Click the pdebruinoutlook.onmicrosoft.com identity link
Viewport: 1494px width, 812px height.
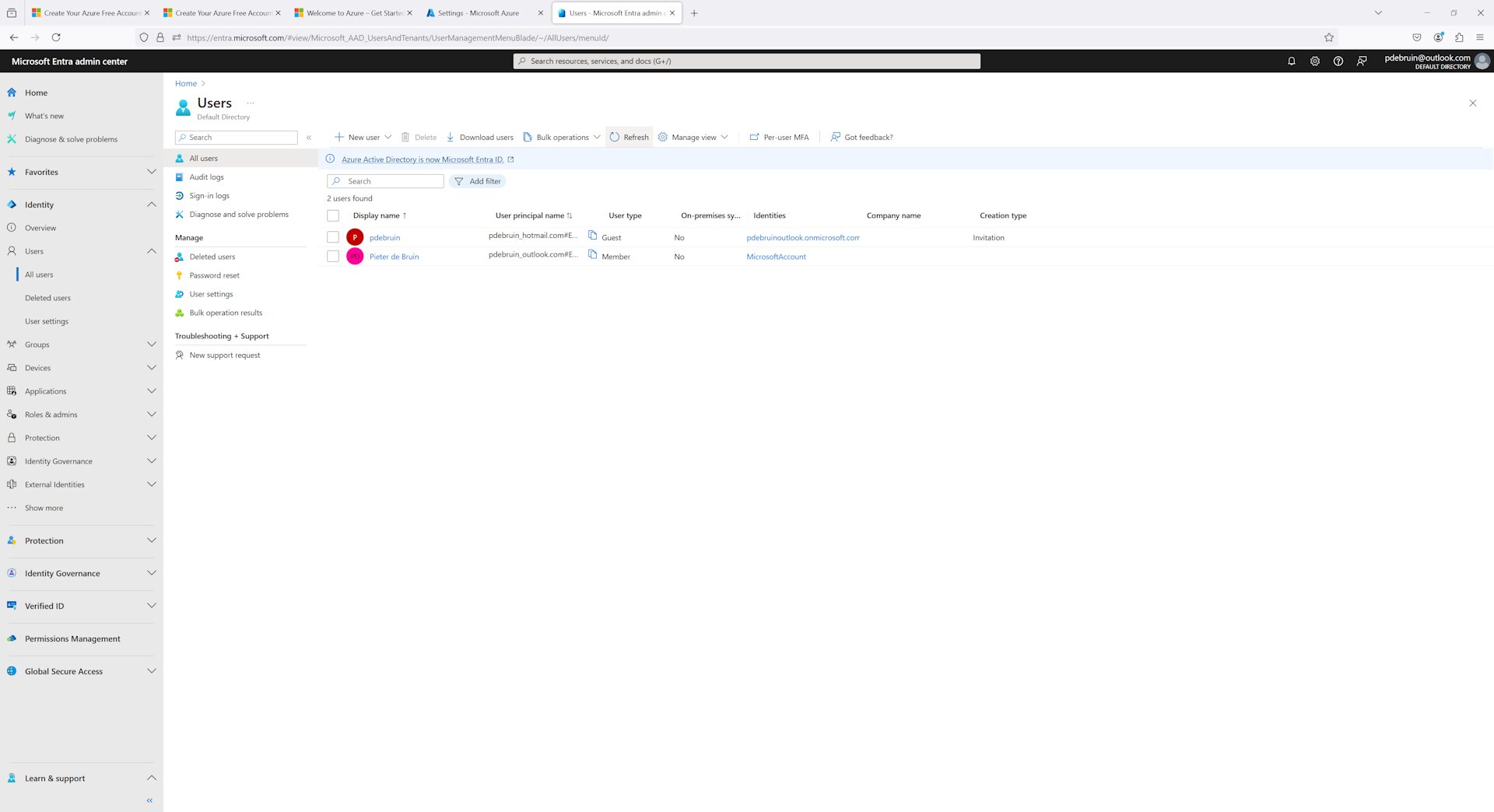tap(802, 237)
